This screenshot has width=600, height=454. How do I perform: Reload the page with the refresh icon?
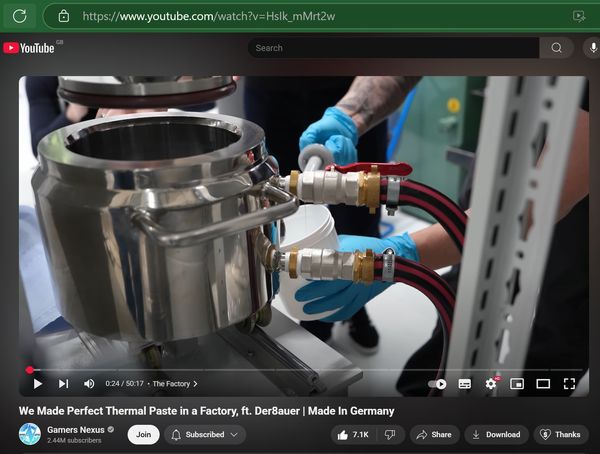pos(20,16)
